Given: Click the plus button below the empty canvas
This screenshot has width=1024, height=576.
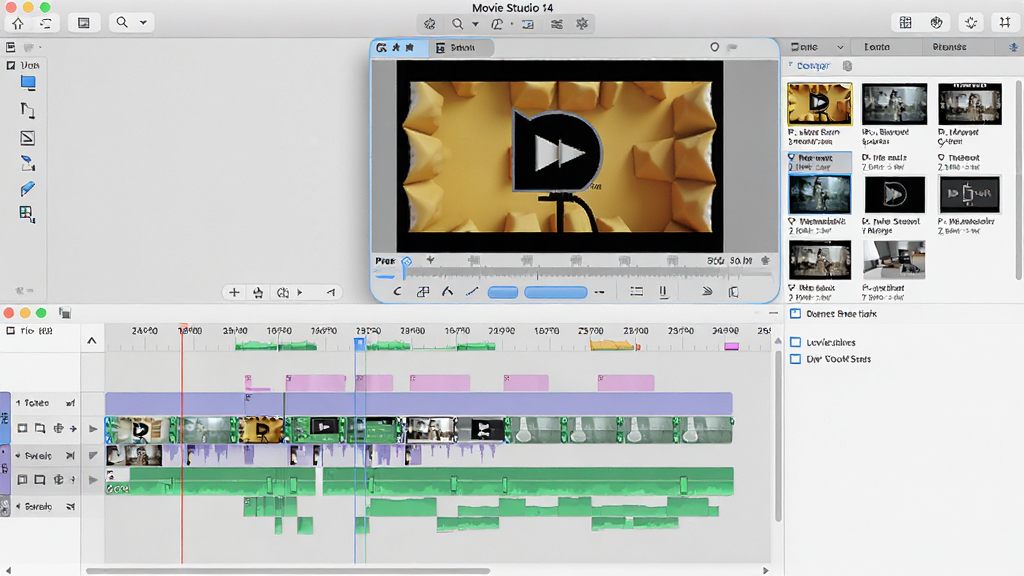Looking at the screenshot, I should tap(234, 293).
